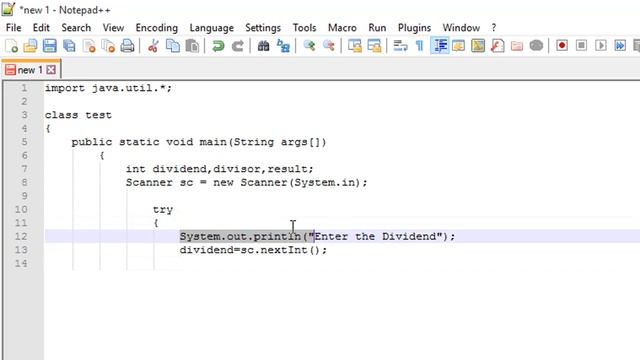The width and height of the screenshot is (640, 360).
Task: Click the Paste clipboard icon
Action: pyautogui.click(x=192, y=46)
